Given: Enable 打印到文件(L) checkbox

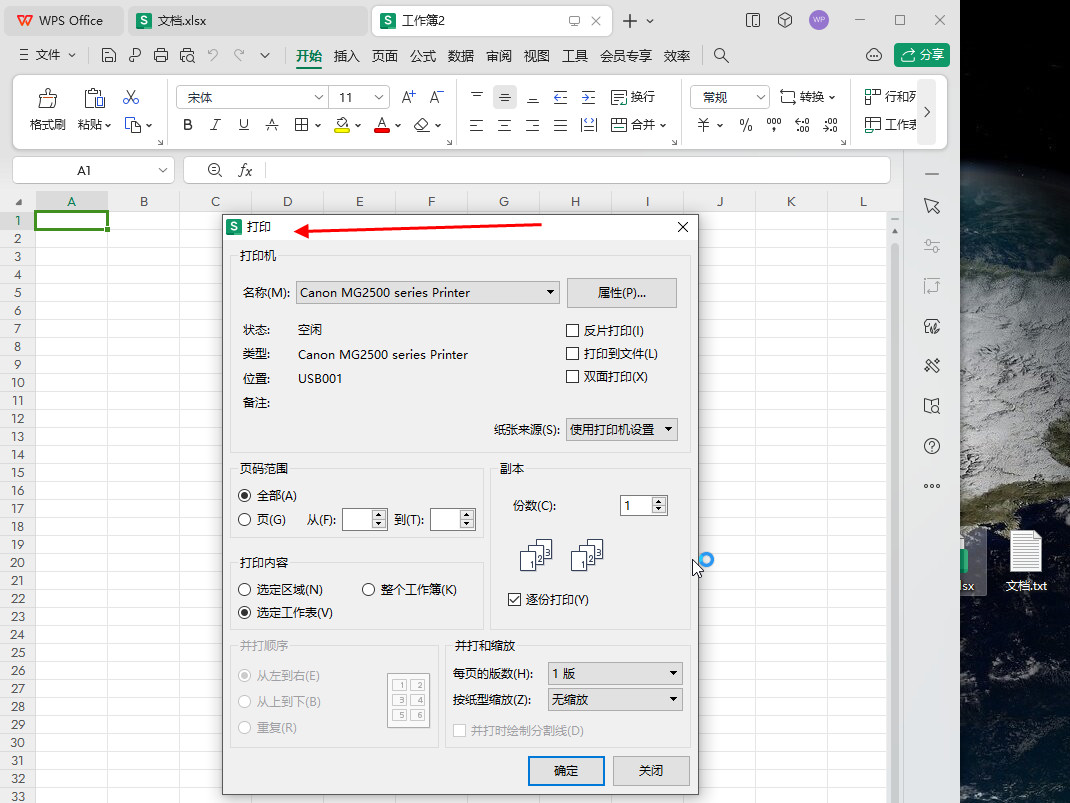Looking at the screenshot, I should point(573,353).
